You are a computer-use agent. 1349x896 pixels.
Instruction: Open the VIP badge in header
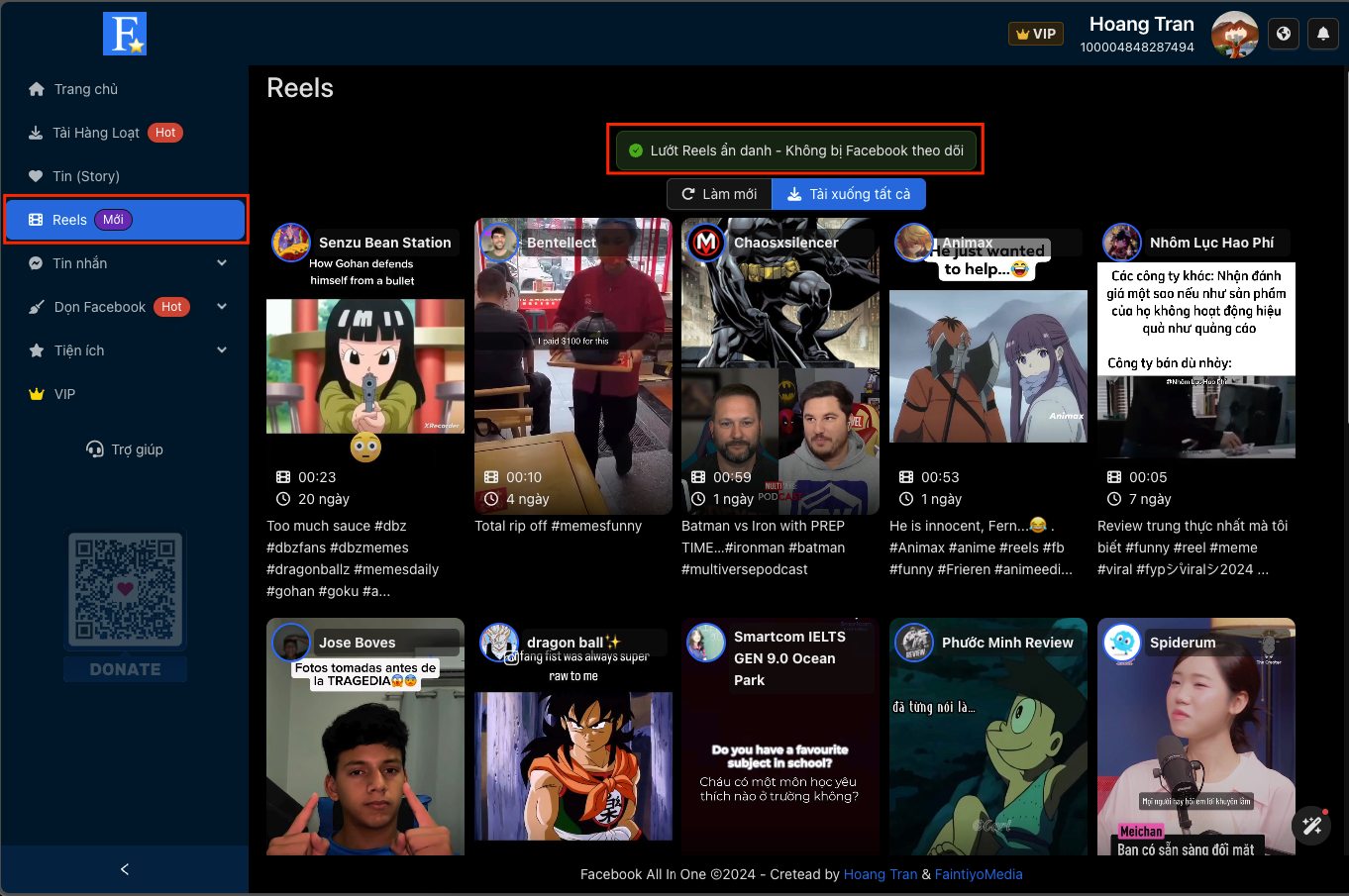pyautogui.click(x=1036, y=34)
